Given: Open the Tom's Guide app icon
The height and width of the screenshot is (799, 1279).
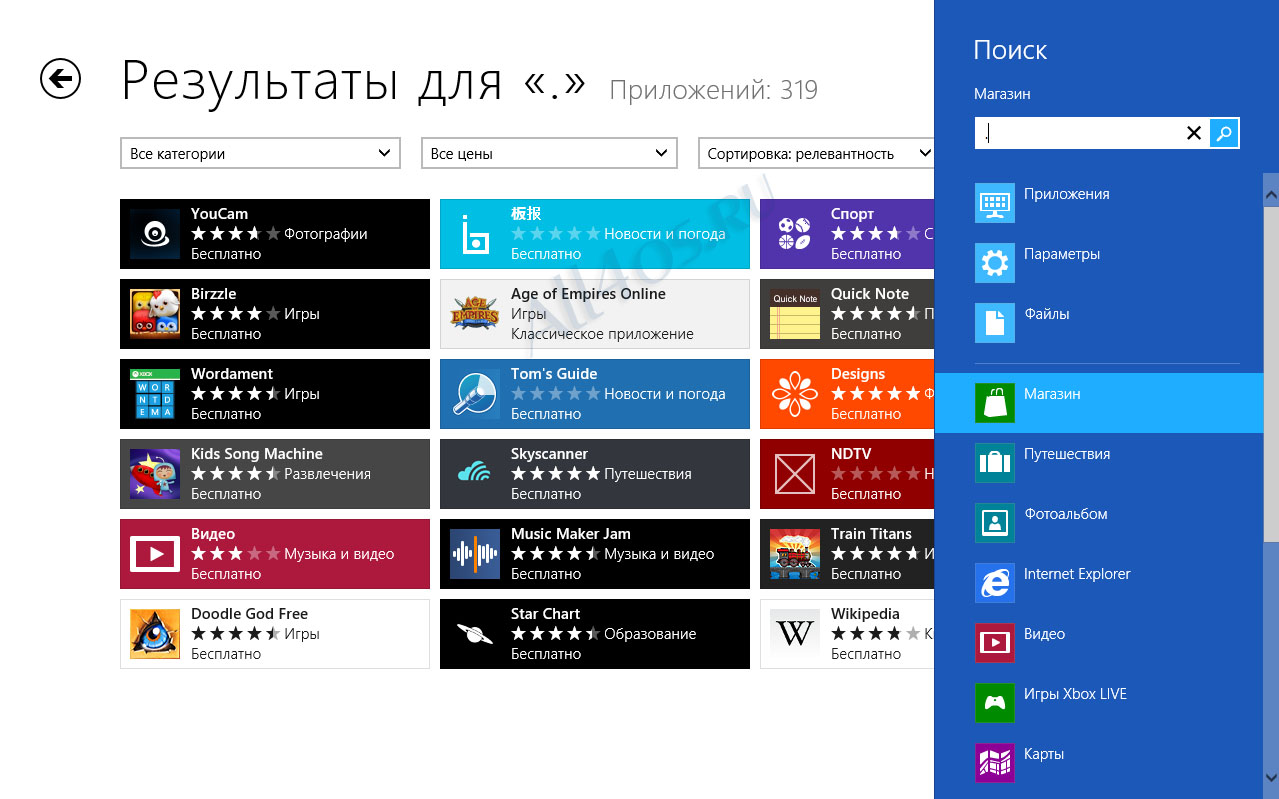Looking at the screenshot, I should [475, 394].
